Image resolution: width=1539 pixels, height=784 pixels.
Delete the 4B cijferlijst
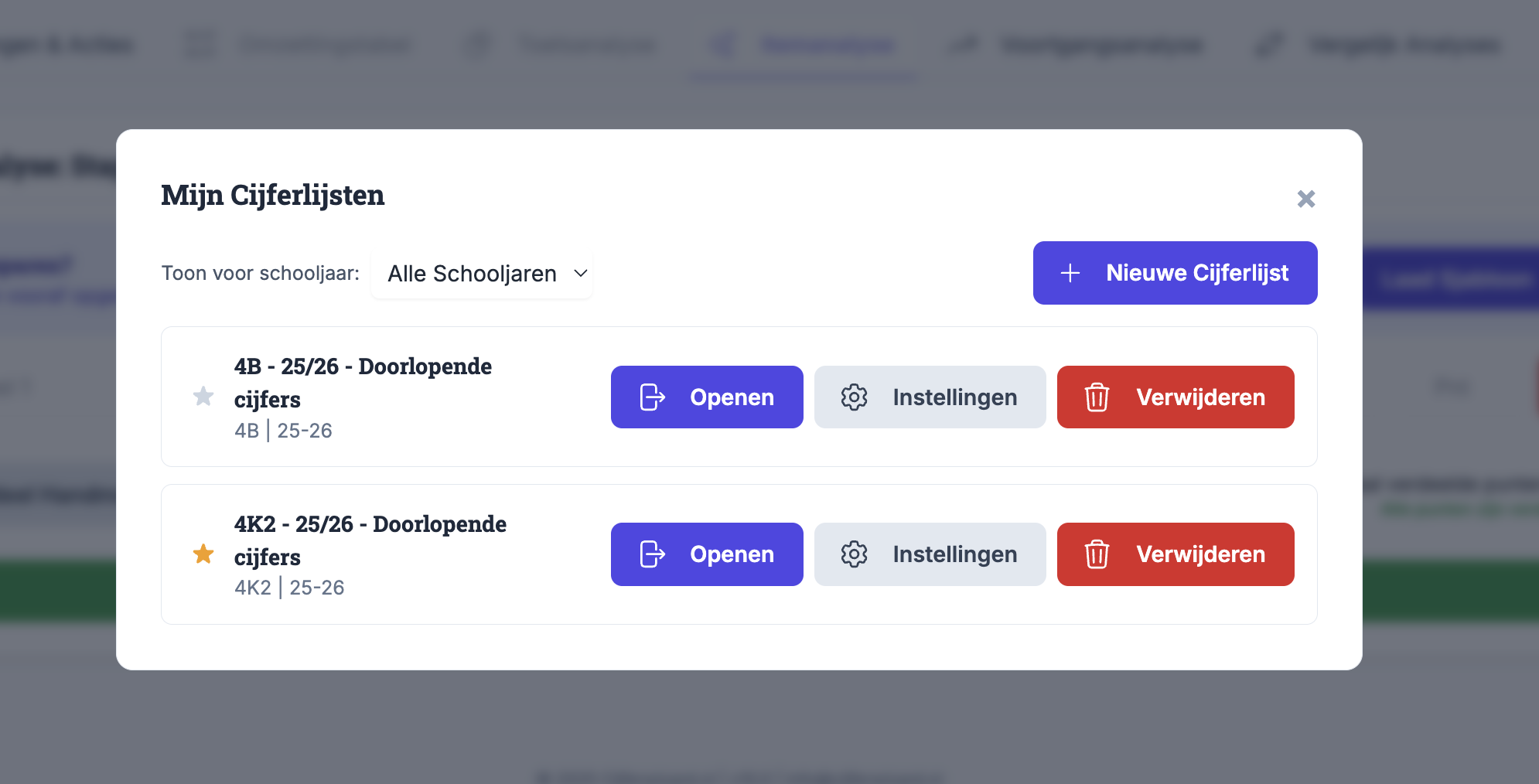click(1176, 397)
